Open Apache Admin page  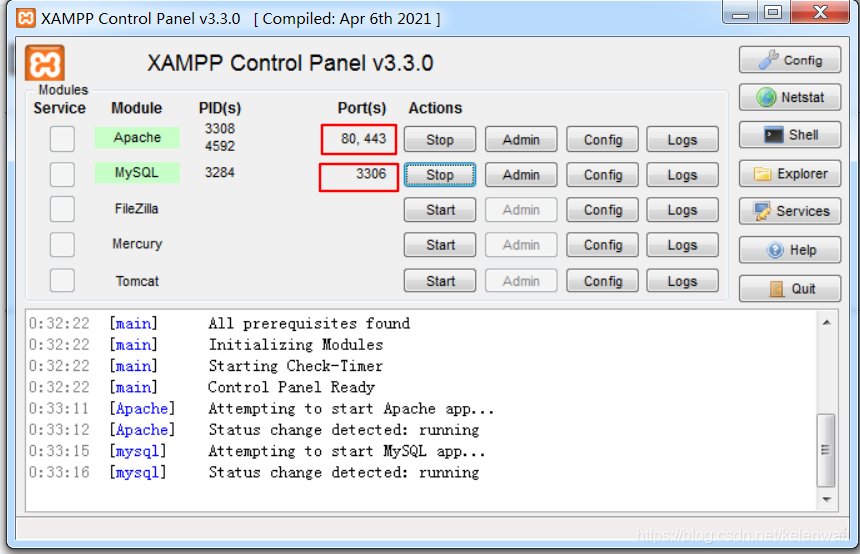point(521,139)
